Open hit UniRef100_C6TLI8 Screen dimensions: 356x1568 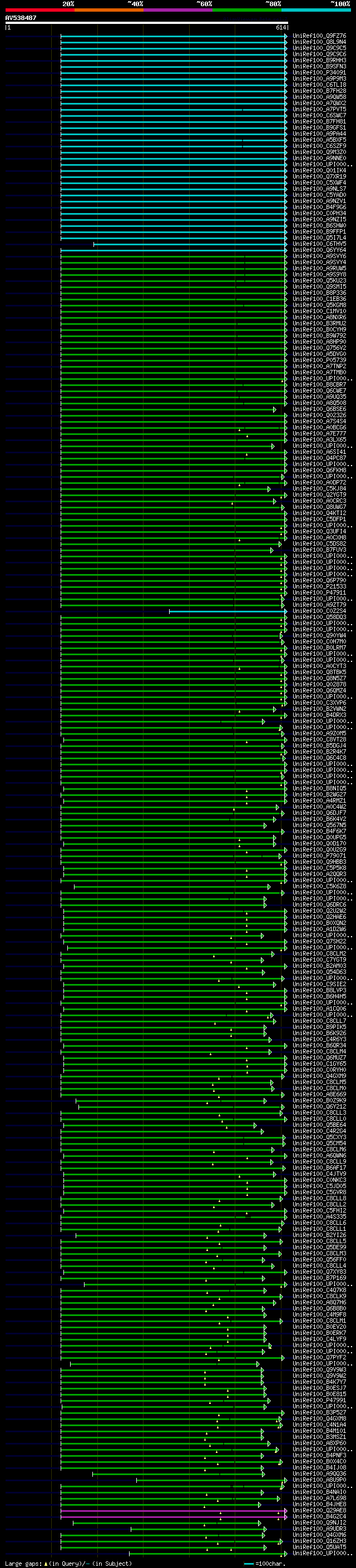(319, 85)
